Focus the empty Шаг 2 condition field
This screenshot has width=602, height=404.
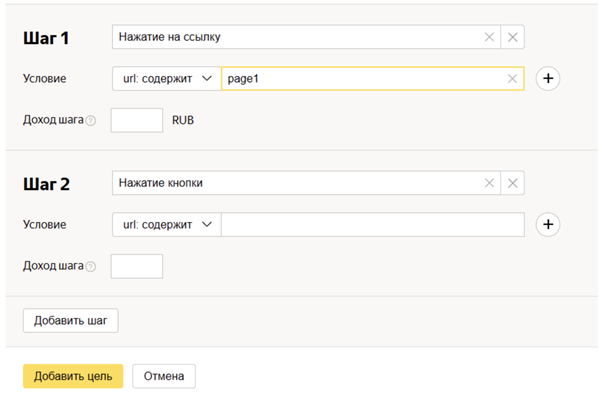point(372,225)
